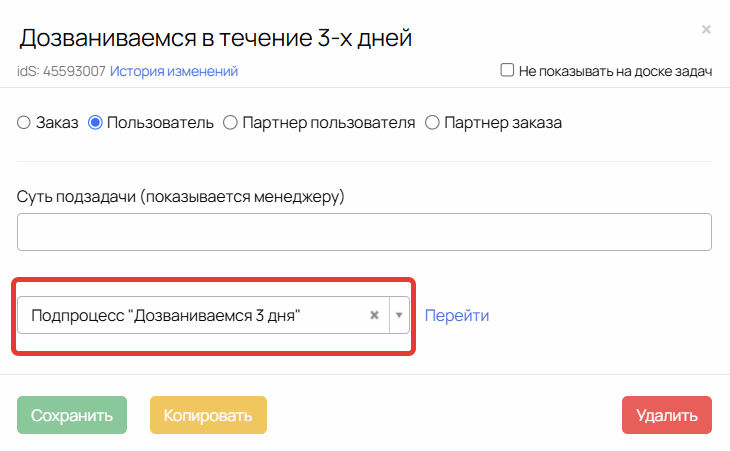Select the Пользователь radio button

[x=95, y=123]
